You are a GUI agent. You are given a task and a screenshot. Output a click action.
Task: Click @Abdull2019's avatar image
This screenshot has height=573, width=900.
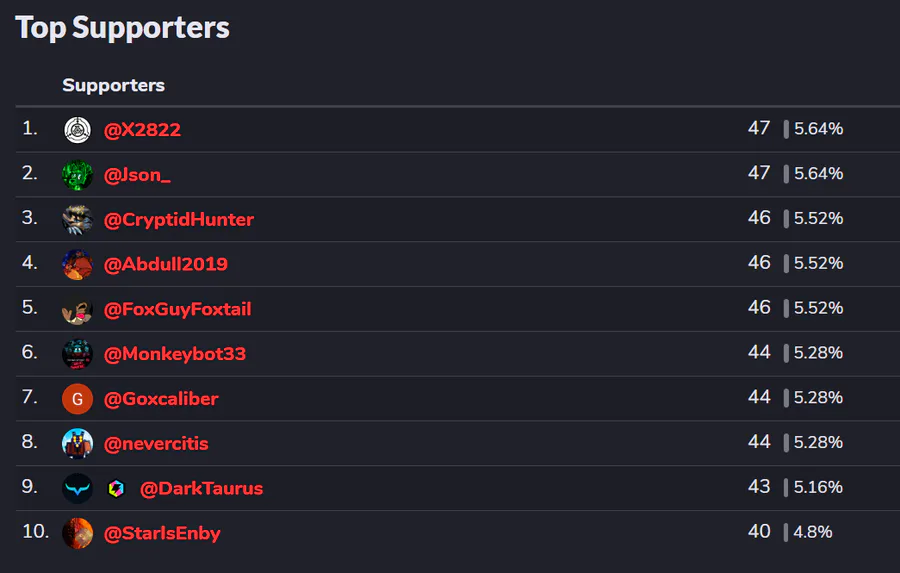(77, 264)
